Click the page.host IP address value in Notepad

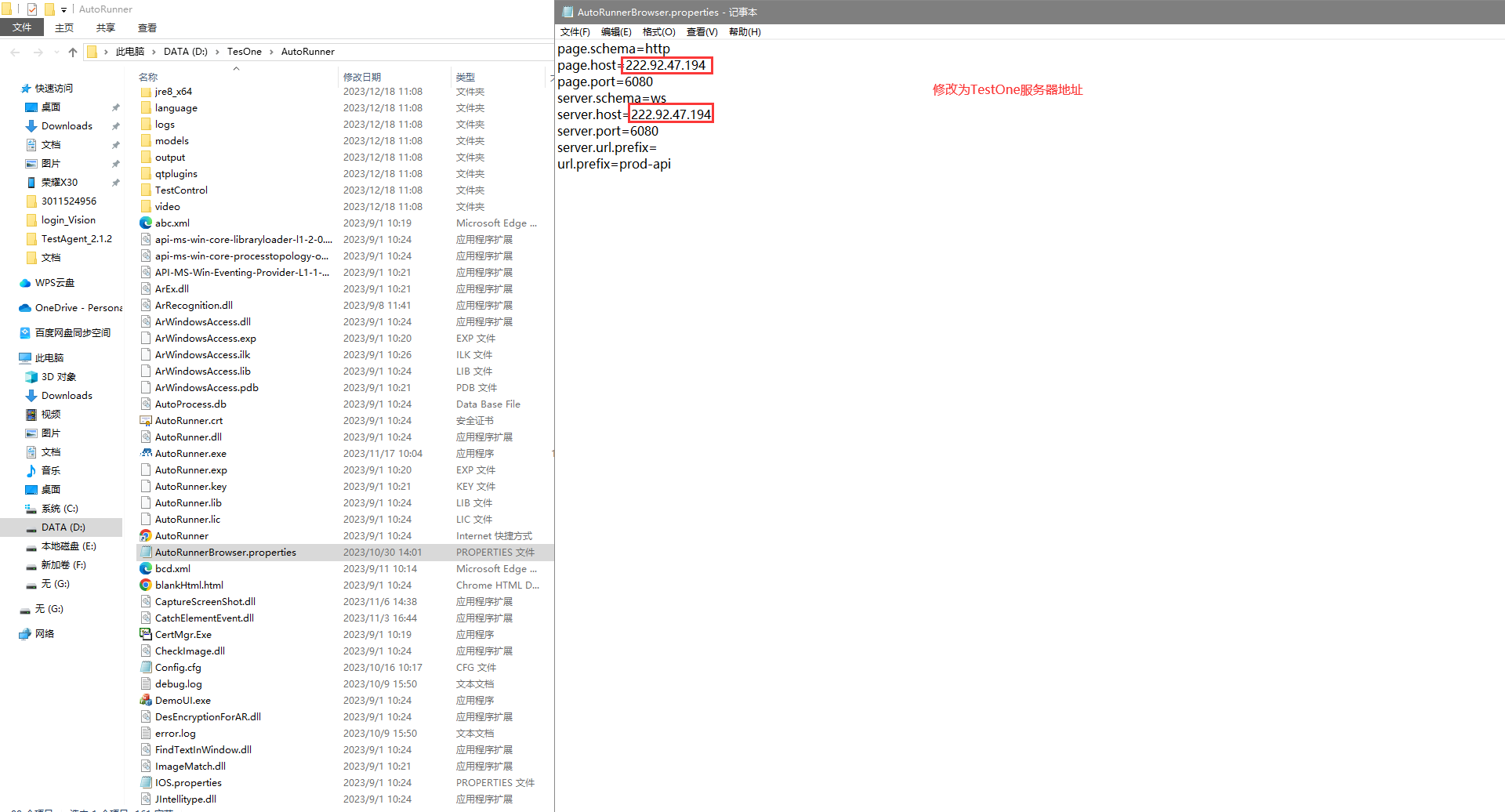(x=665, y=65)
